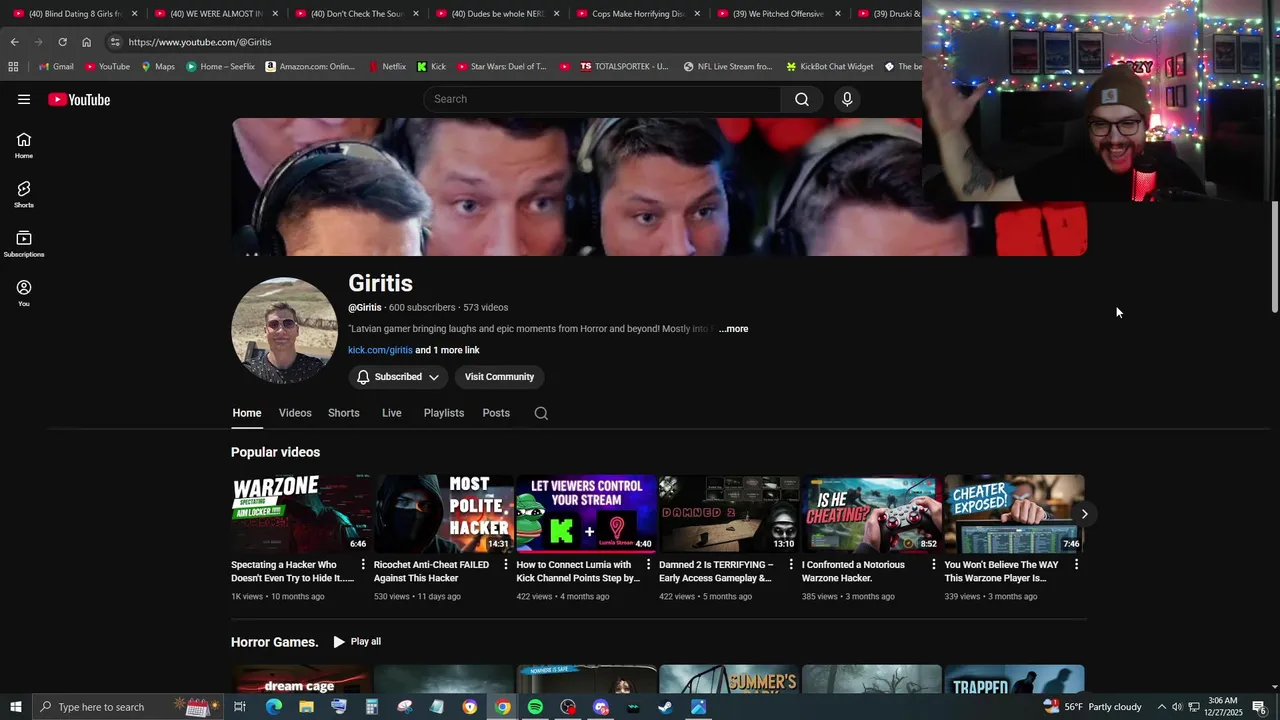This screenshot has width=1280, height=720.
Task: Open Windows Start menu
Action: click(x=15, y=707)
